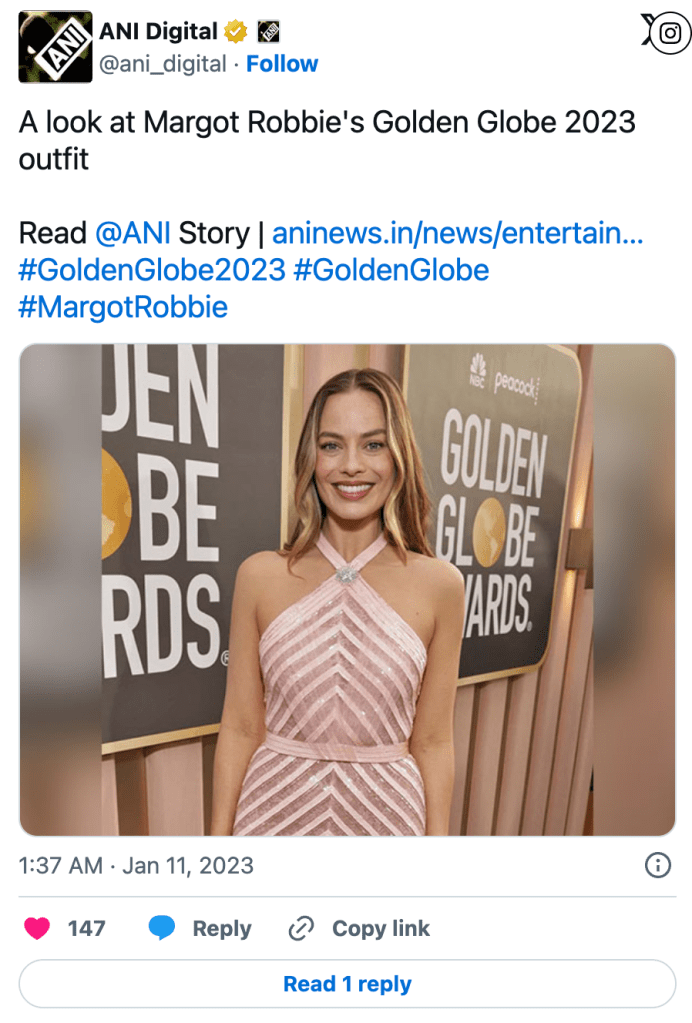Follow the ANI Digital account
Viewport: 692px width, 1023px height.
tap(282, 64)
